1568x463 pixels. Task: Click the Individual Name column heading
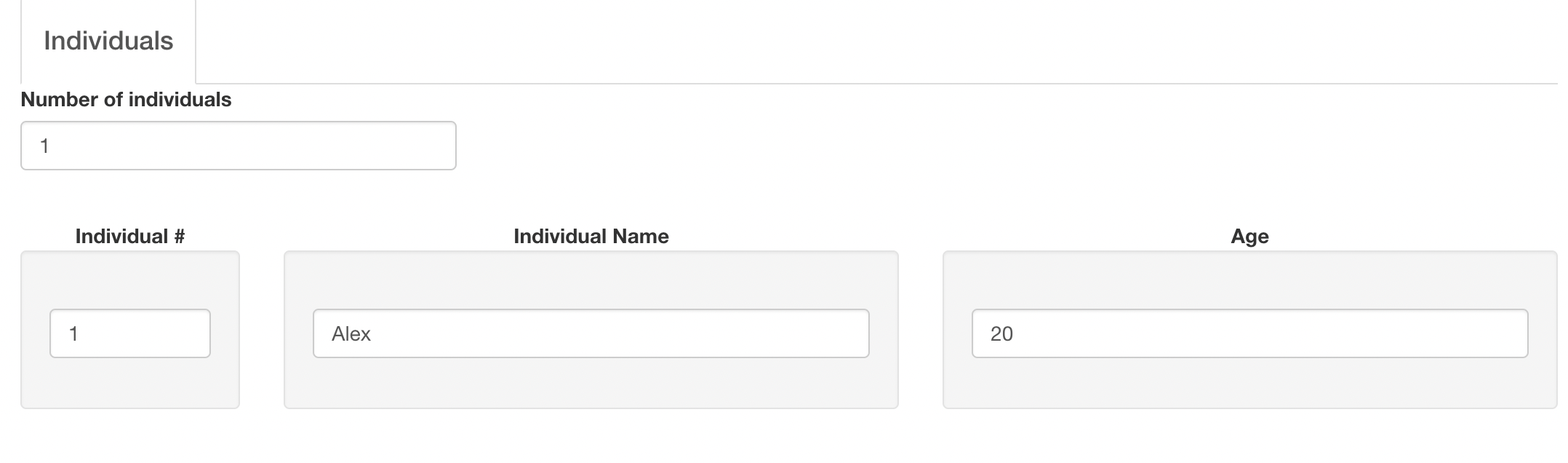click(591, 237)
